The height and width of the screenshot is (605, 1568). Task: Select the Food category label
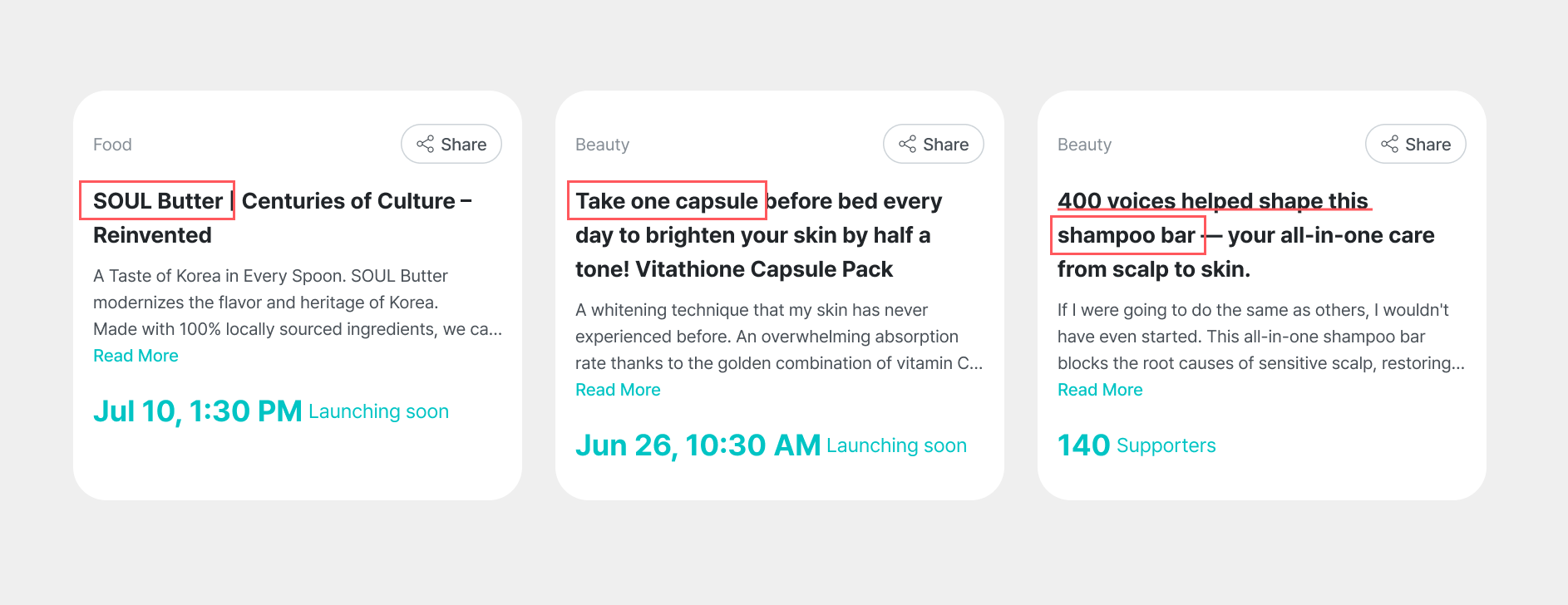pos(112,145)
